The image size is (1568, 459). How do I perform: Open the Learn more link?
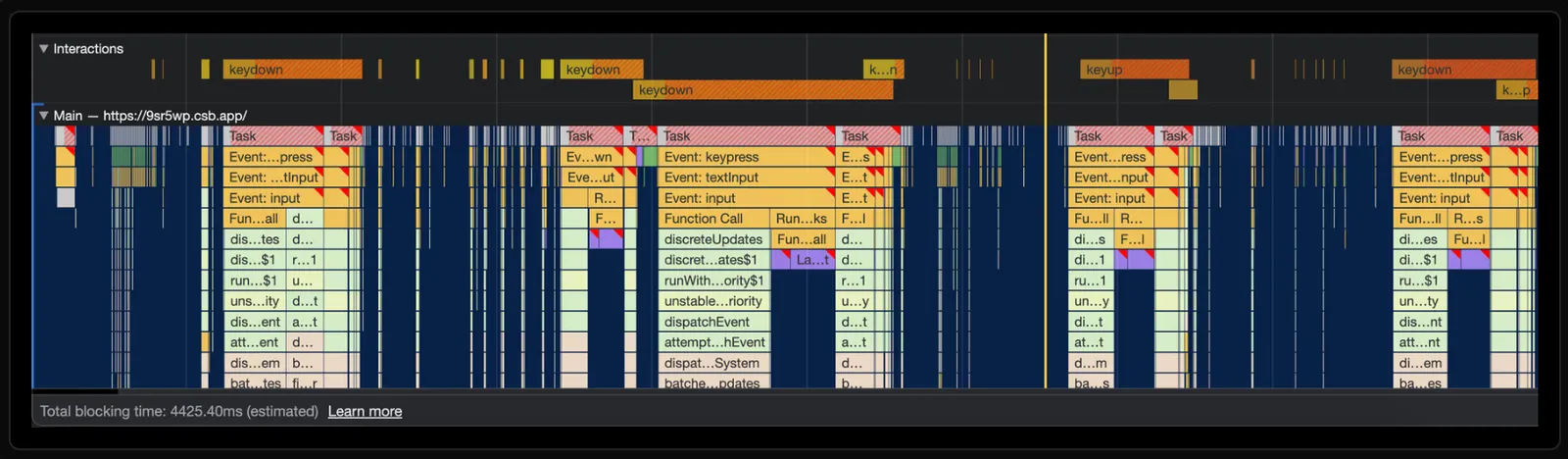coord(365,411)
